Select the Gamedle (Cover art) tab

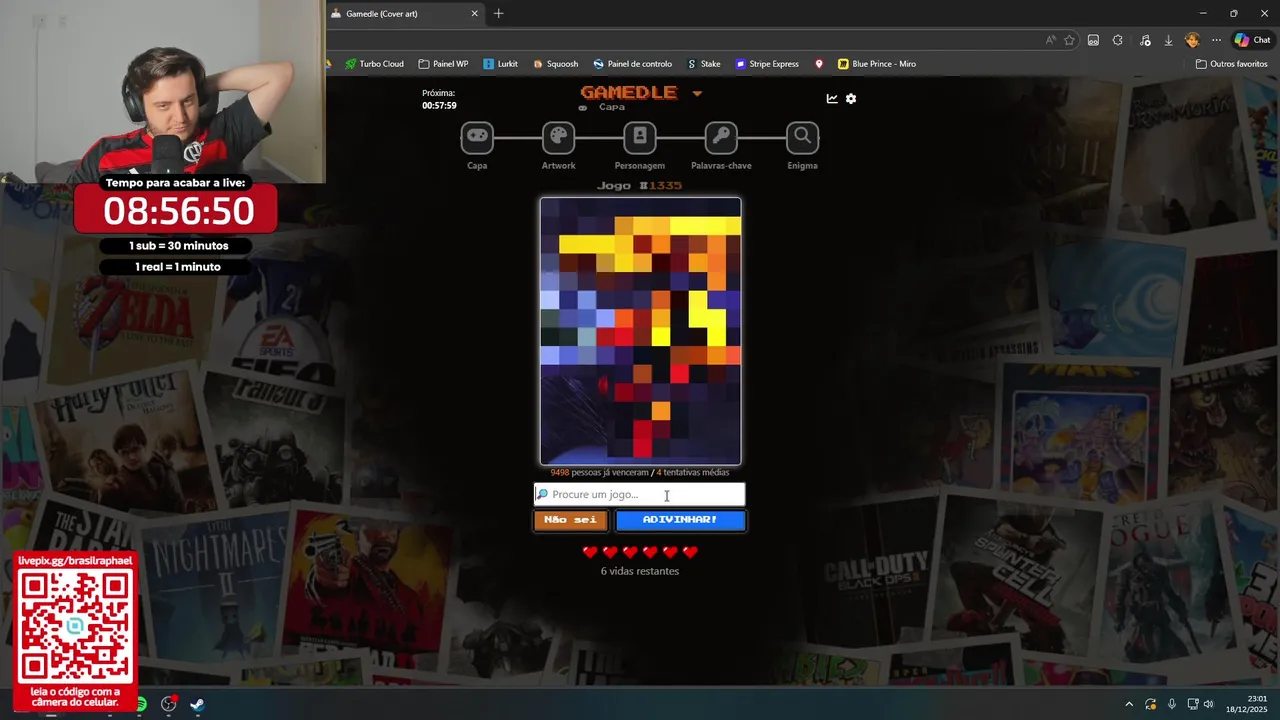(x=405, y=13)
